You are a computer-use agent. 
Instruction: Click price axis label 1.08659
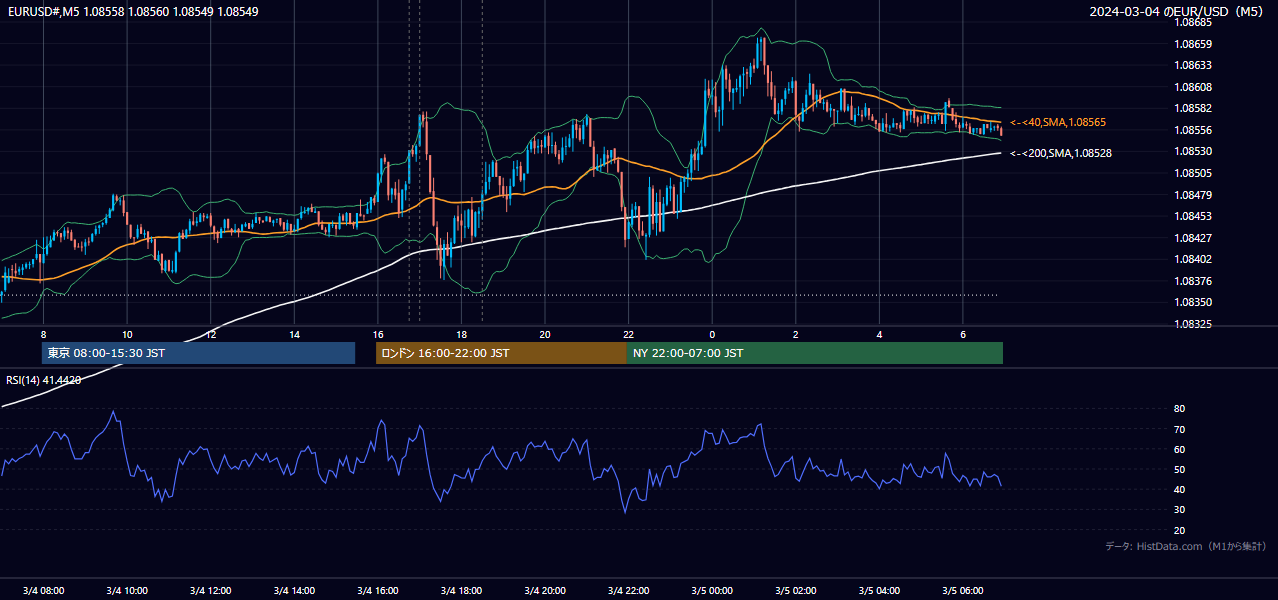[1193, 44]
